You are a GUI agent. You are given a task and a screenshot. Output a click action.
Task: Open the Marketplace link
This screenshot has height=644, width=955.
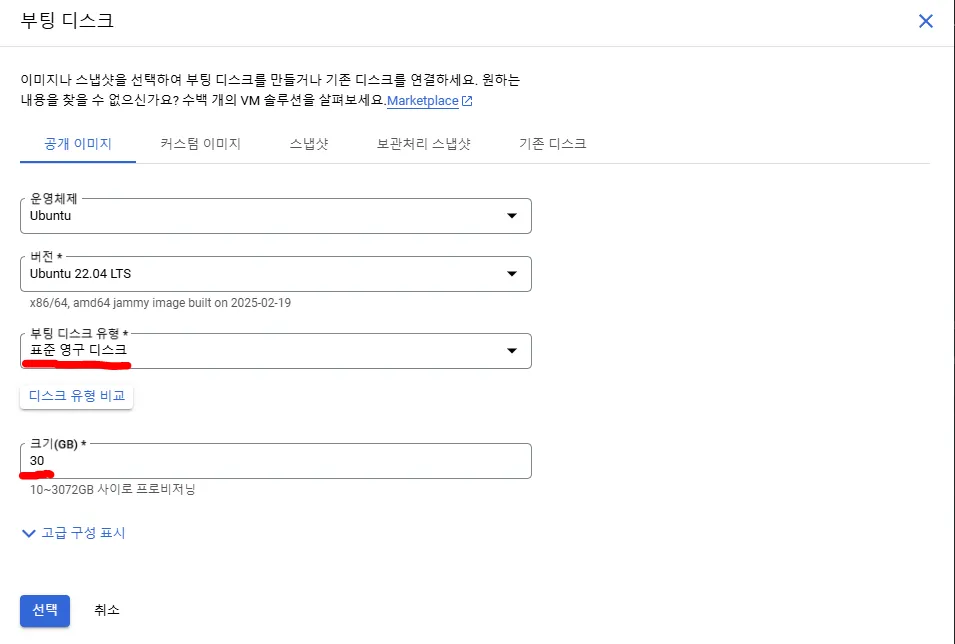pos(422,101)
